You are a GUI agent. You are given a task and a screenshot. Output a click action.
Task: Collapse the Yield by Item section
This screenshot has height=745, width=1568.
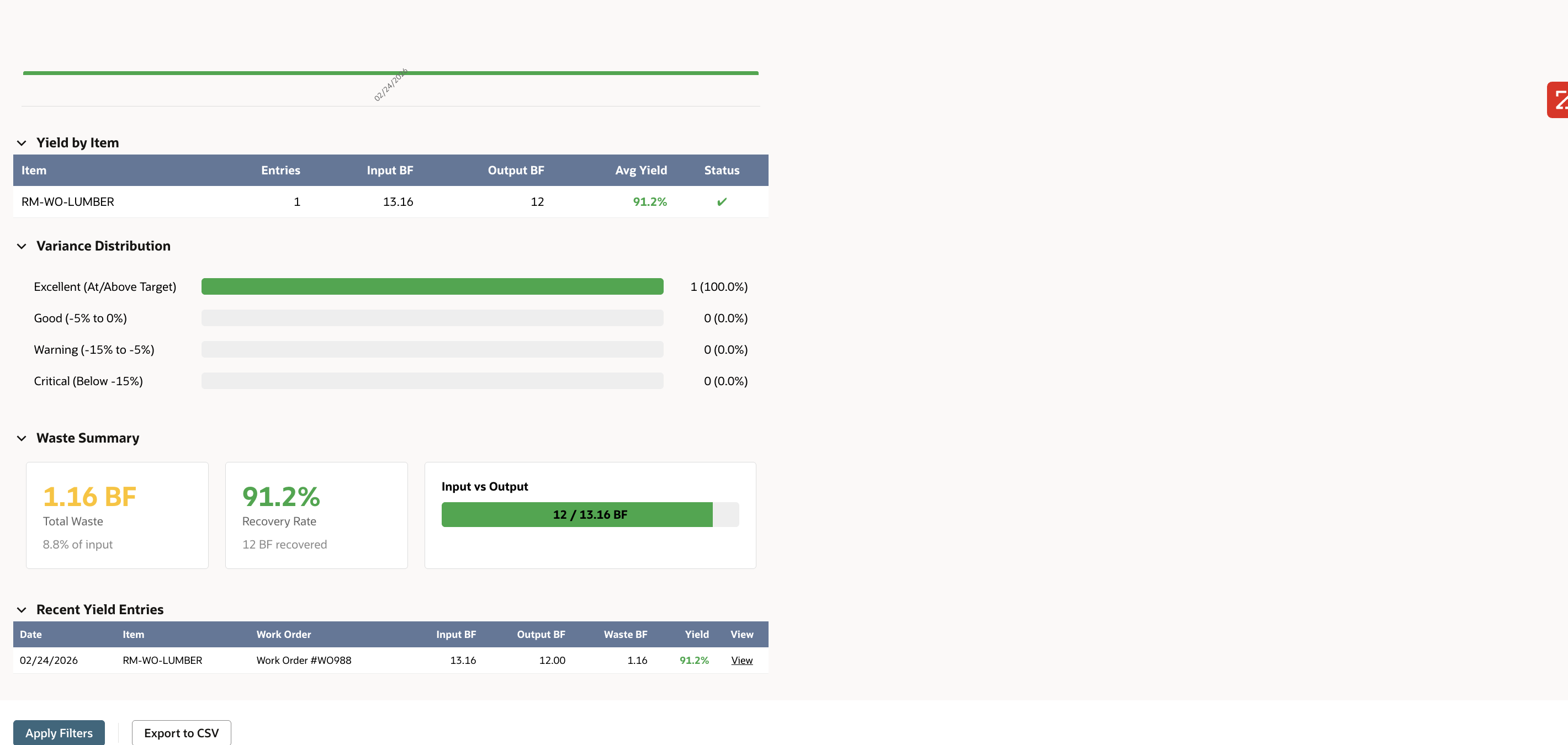22,142
